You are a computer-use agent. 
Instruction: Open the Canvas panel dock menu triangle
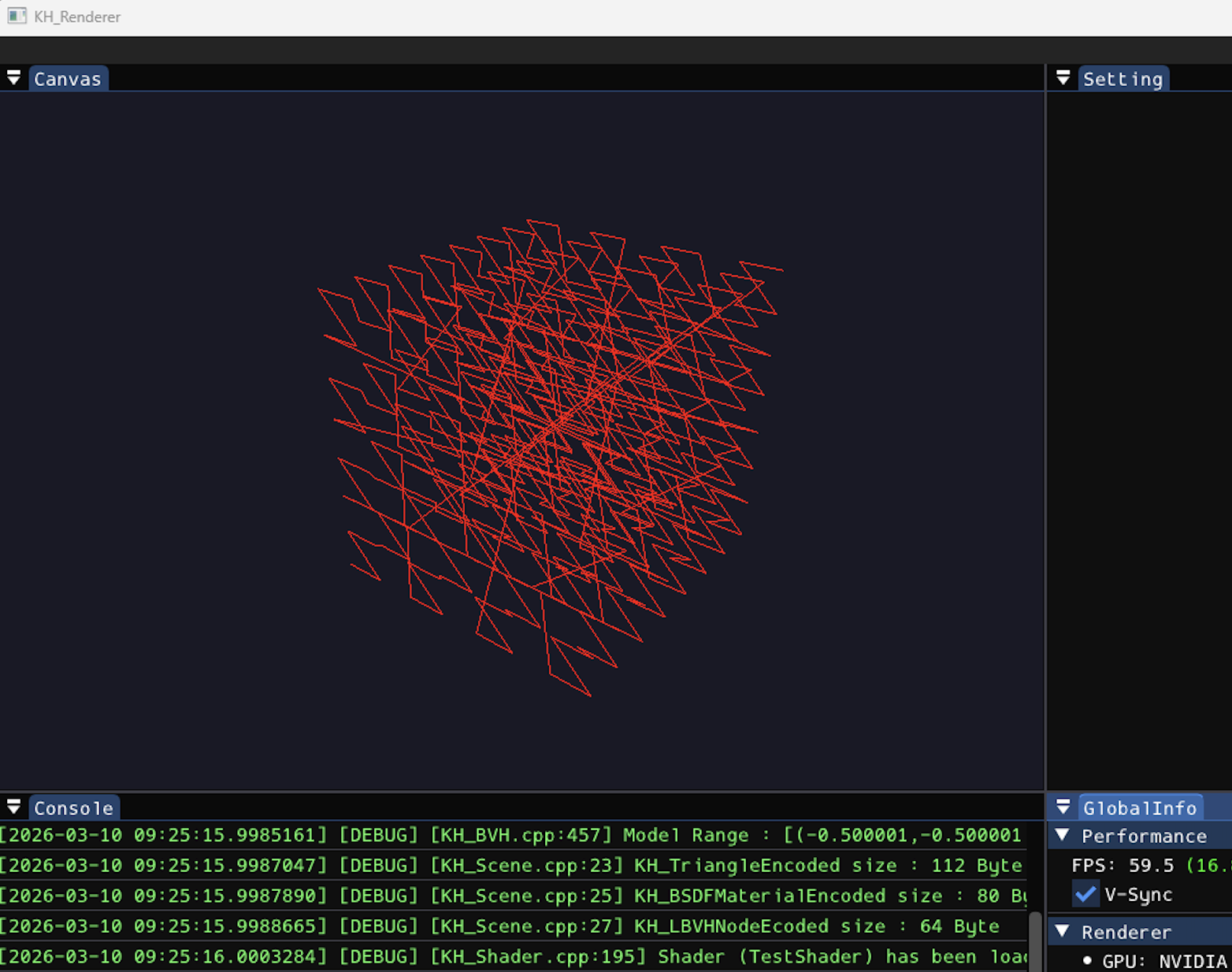click(x=13, y=78)
